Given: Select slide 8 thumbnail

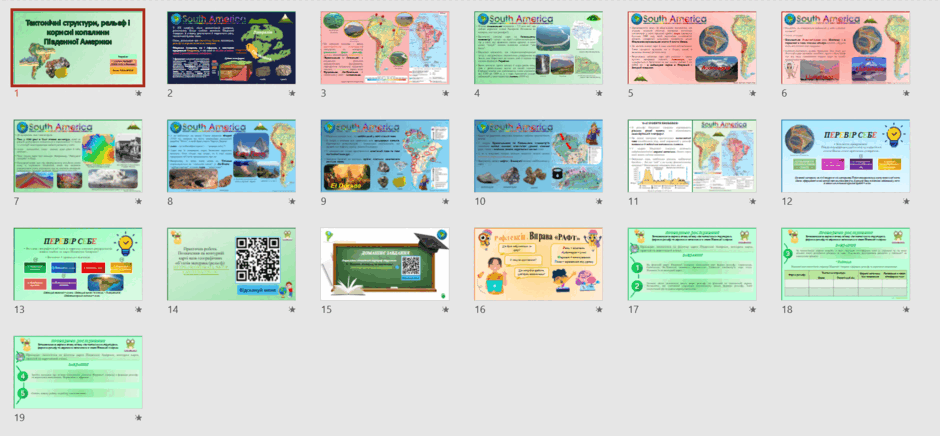Looking at the screenshot, I should click(x=231, y=156).
